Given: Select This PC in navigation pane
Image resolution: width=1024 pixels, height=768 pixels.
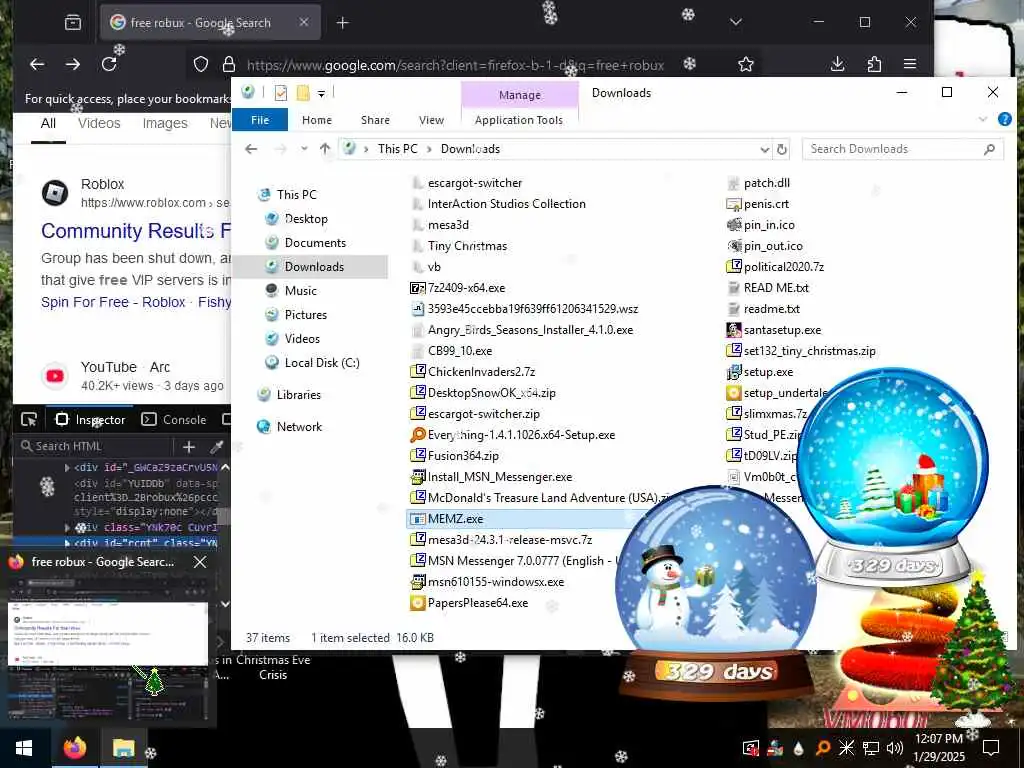Looking at the screenshot, I should 296,195.
